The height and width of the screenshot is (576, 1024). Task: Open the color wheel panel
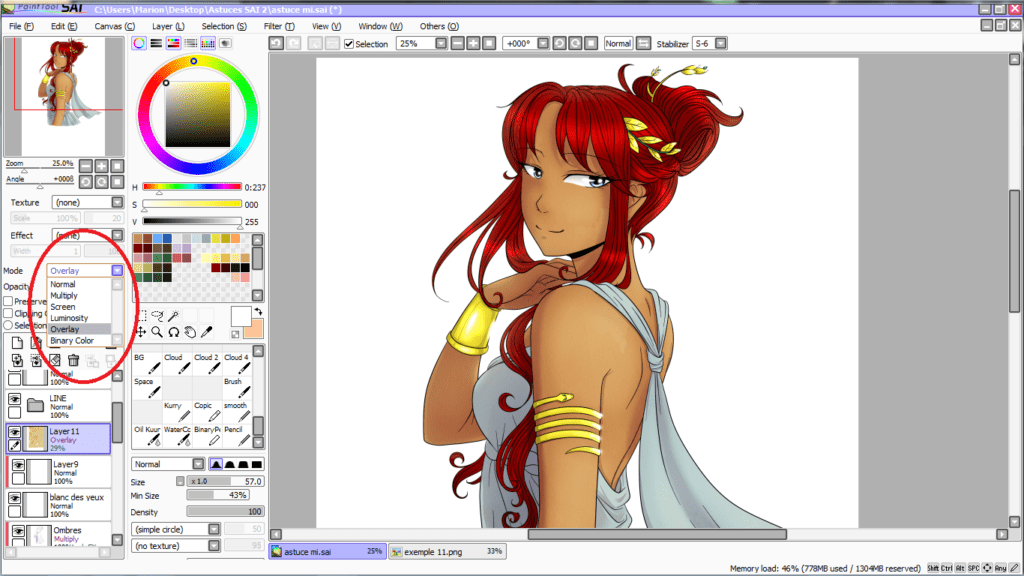tap(139, 43)
